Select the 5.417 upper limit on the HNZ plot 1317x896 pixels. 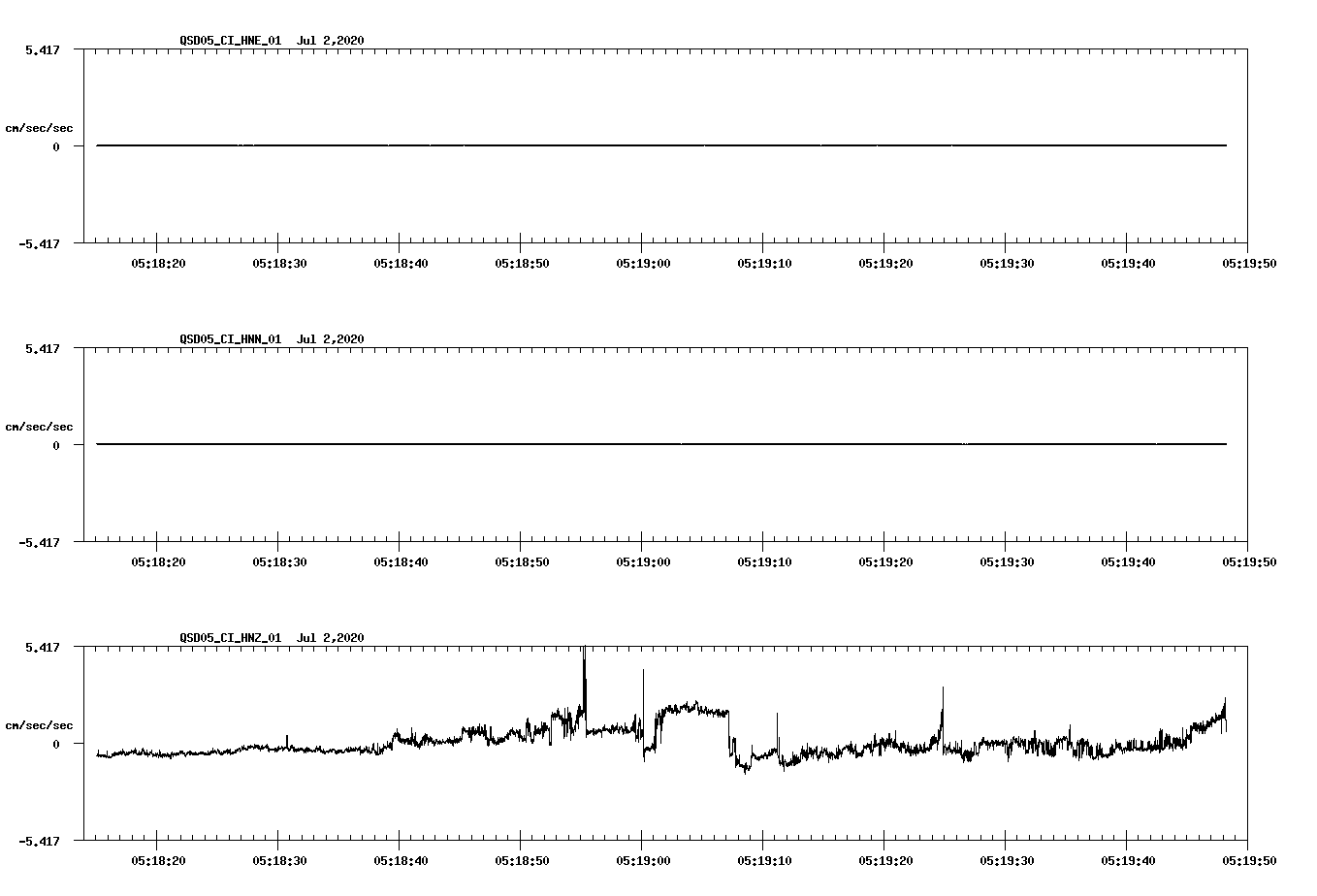(x=42, y=646)
